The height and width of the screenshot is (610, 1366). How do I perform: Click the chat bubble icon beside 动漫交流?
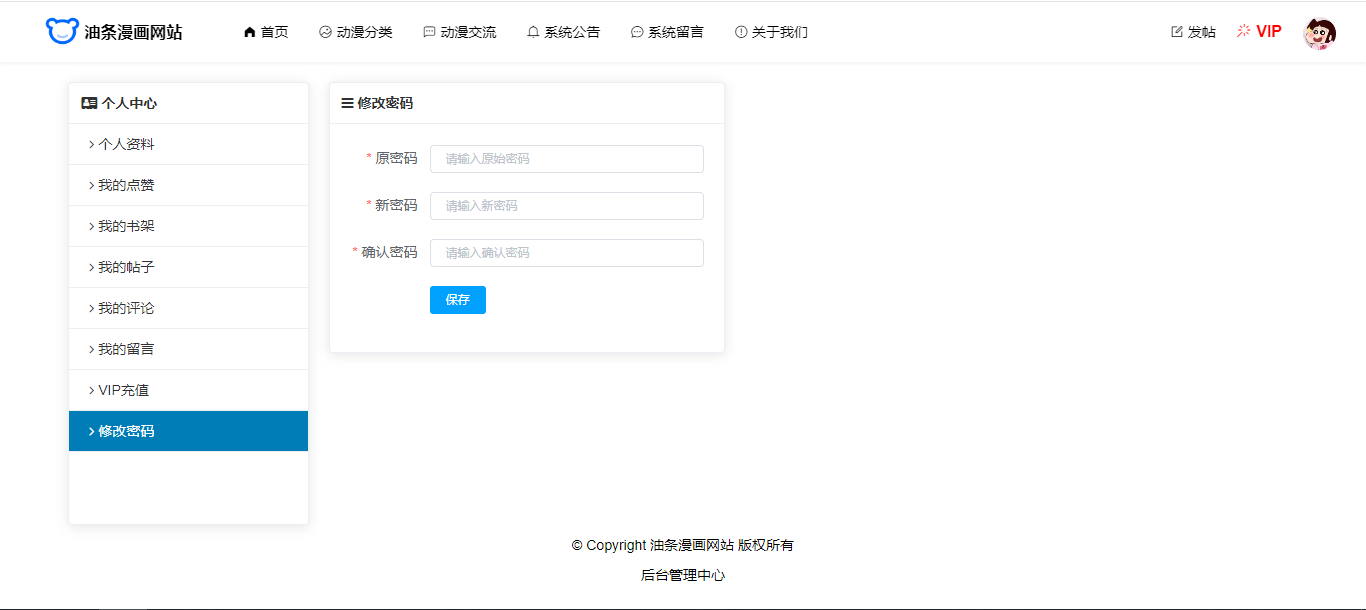coord(429,32)
